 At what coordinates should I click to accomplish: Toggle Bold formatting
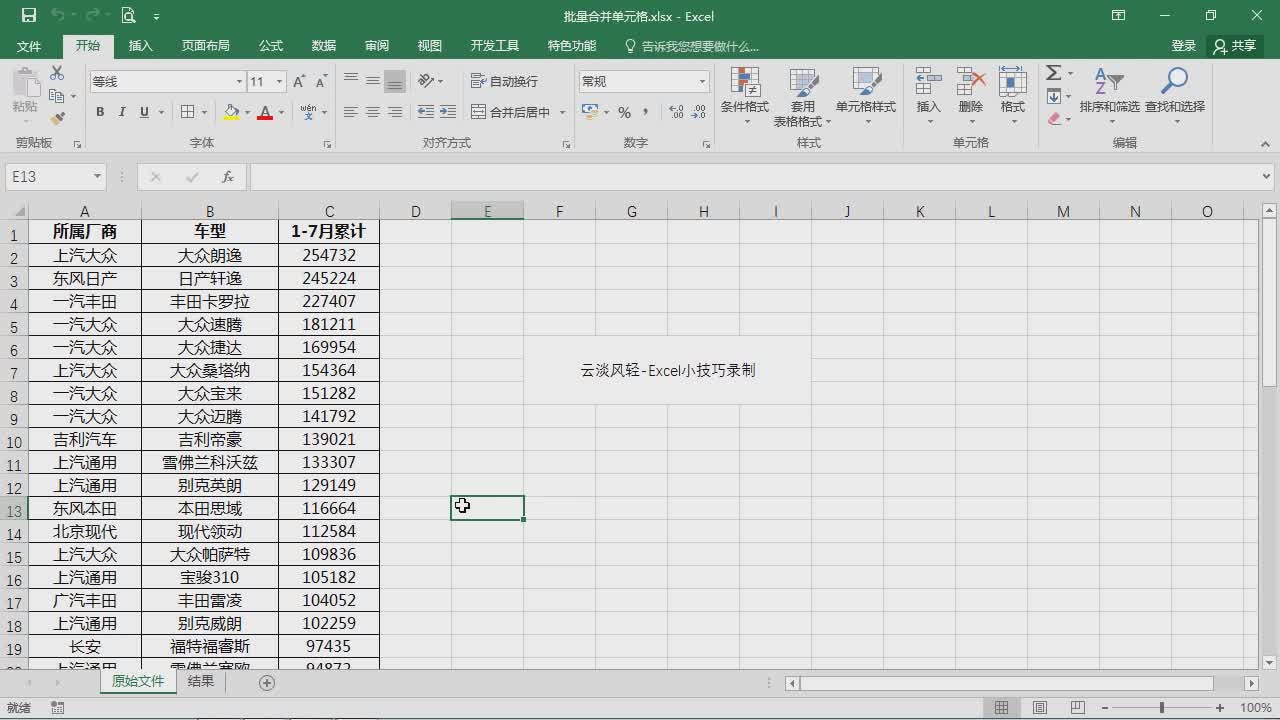tap(100, 112)
